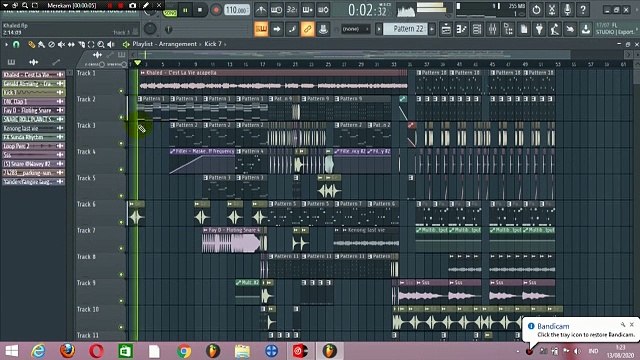This screenshot has width=640, height=360.
Task: Open the plugin plug icon
Action: click(539, 29)
